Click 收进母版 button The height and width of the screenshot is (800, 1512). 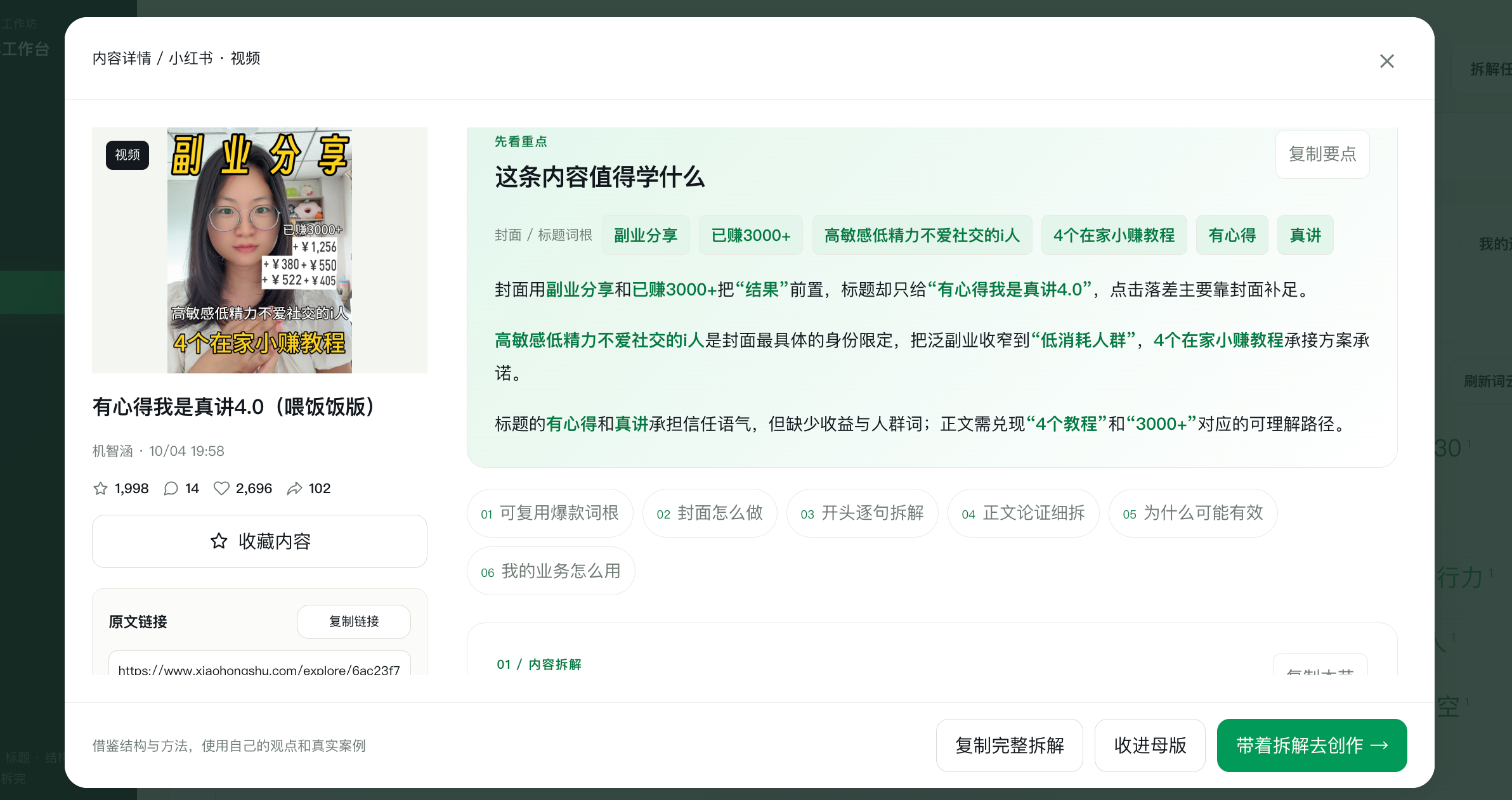[x=1150, y=745]
